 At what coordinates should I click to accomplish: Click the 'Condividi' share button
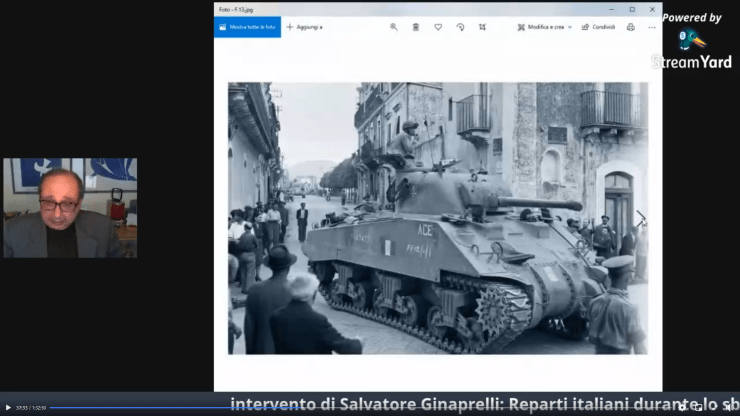(598, 27)
